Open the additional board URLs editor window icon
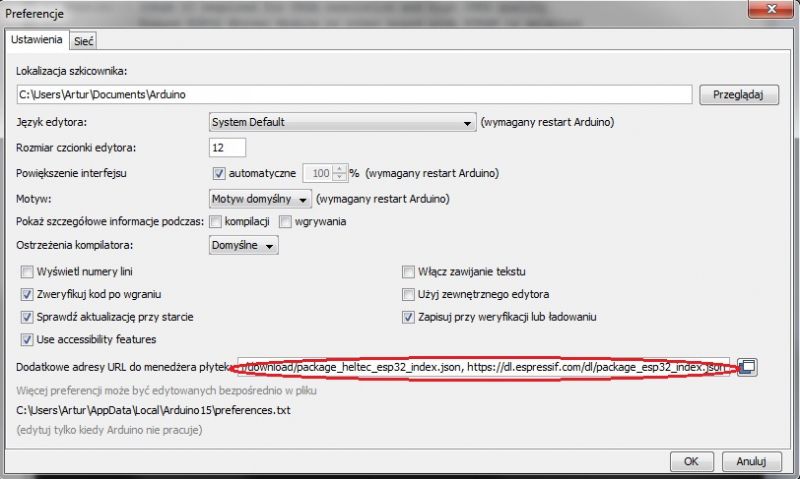800x479 pixels. (x=747, y=367)
